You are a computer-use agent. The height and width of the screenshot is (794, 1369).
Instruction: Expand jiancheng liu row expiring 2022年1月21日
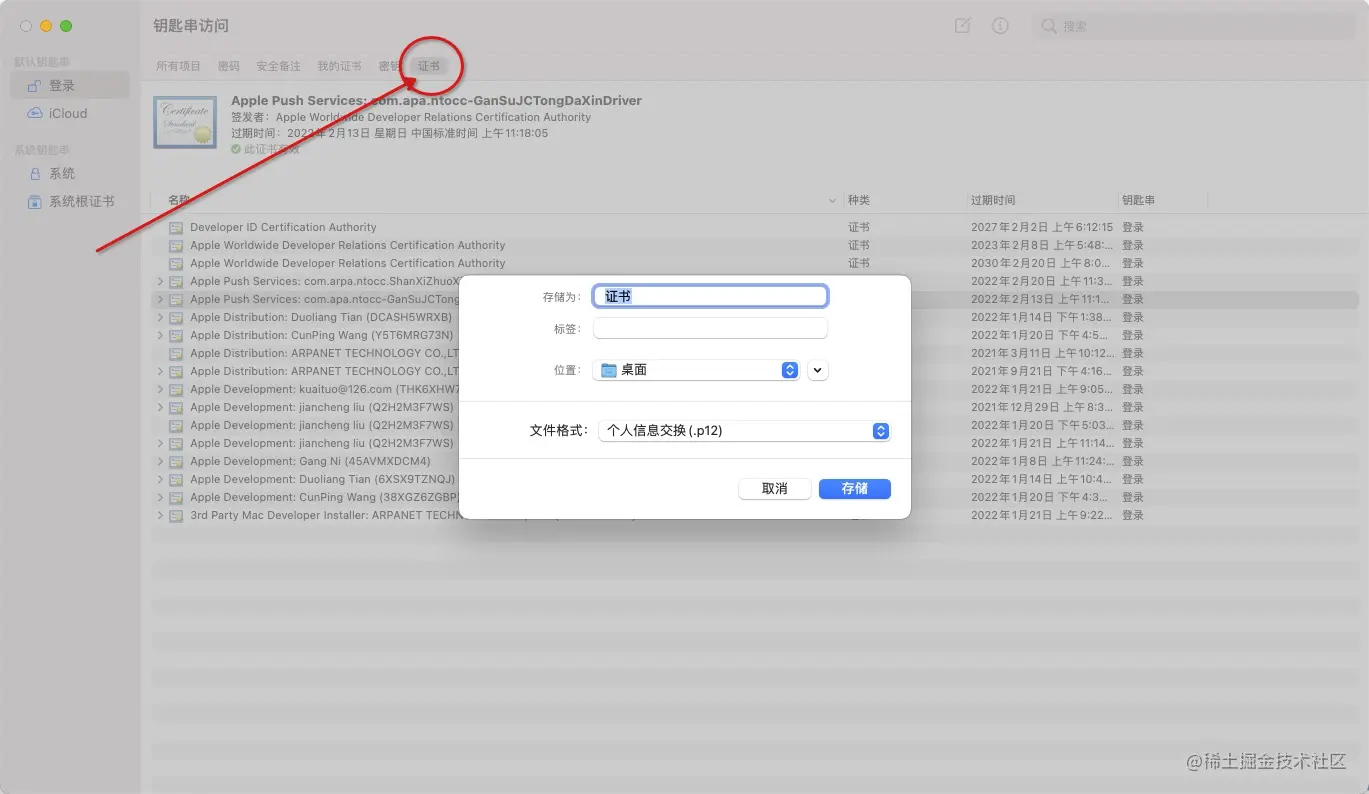160,443
